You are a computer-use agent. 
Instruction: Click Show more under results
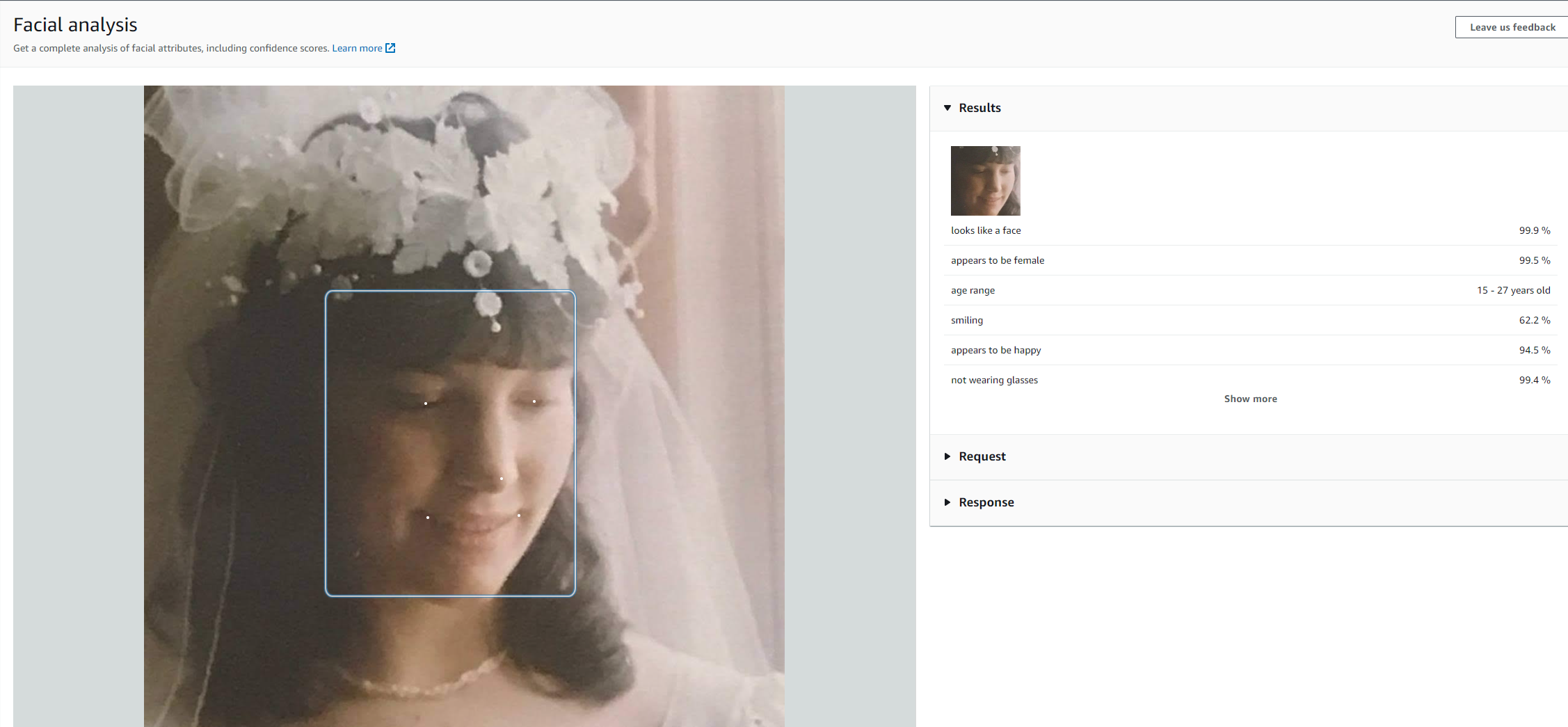pyautogui.click(x=1250, y=399)
